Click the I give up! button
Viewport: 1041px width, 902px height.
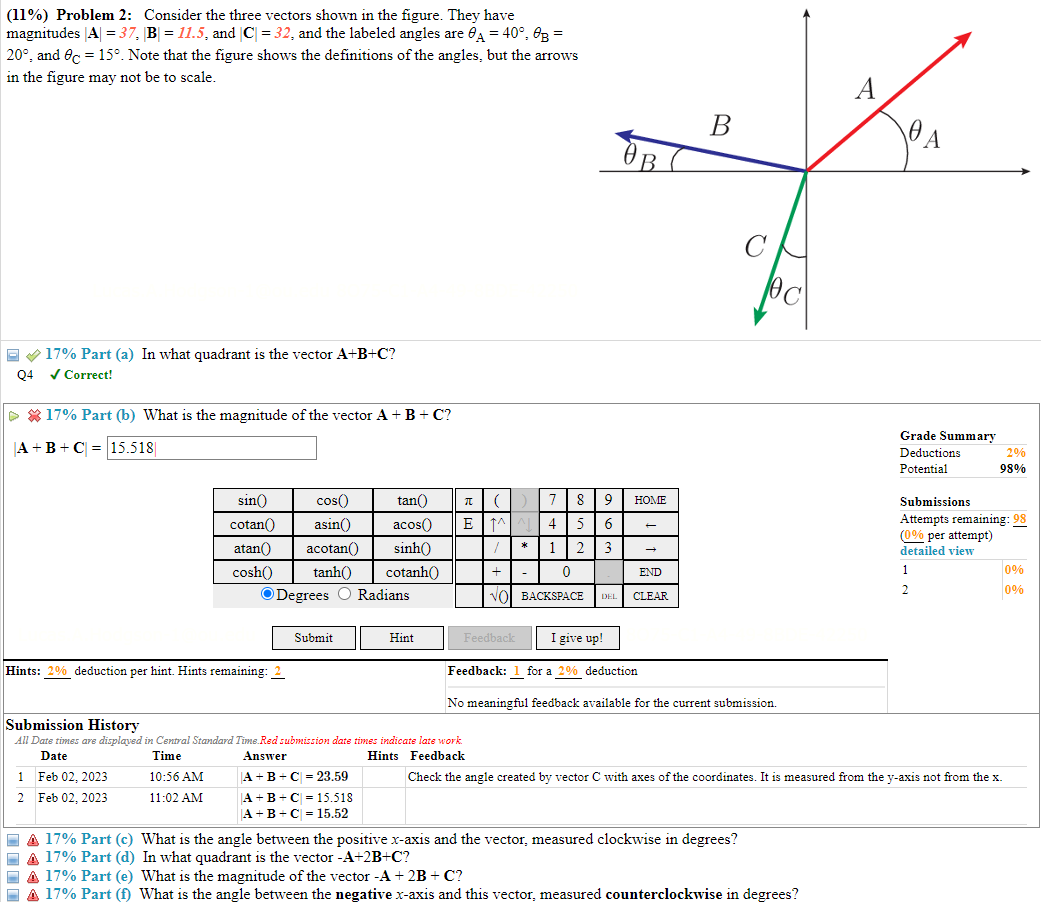tap(576, 637)
